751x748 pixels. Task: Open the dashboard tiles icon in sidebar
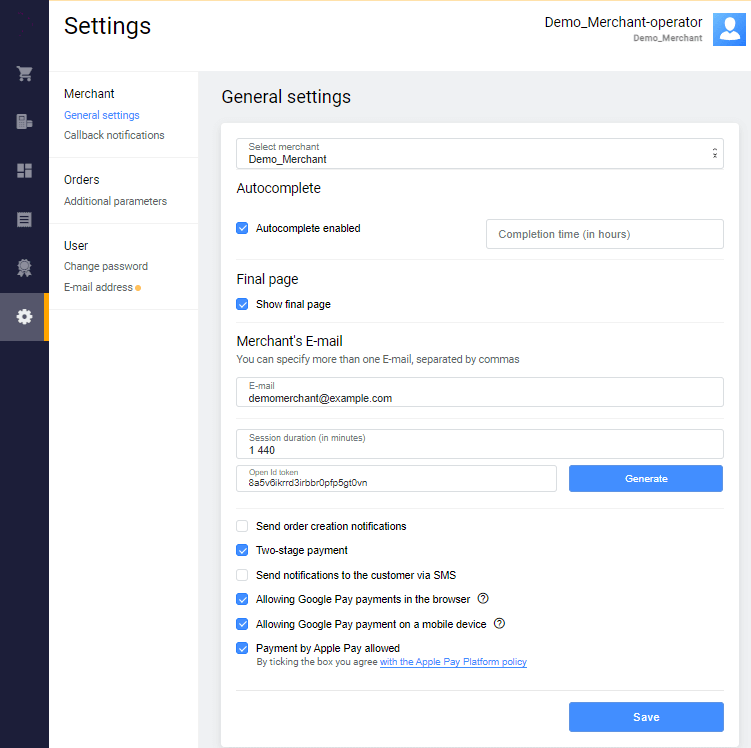pyautogui.click(x=24, y=170)
